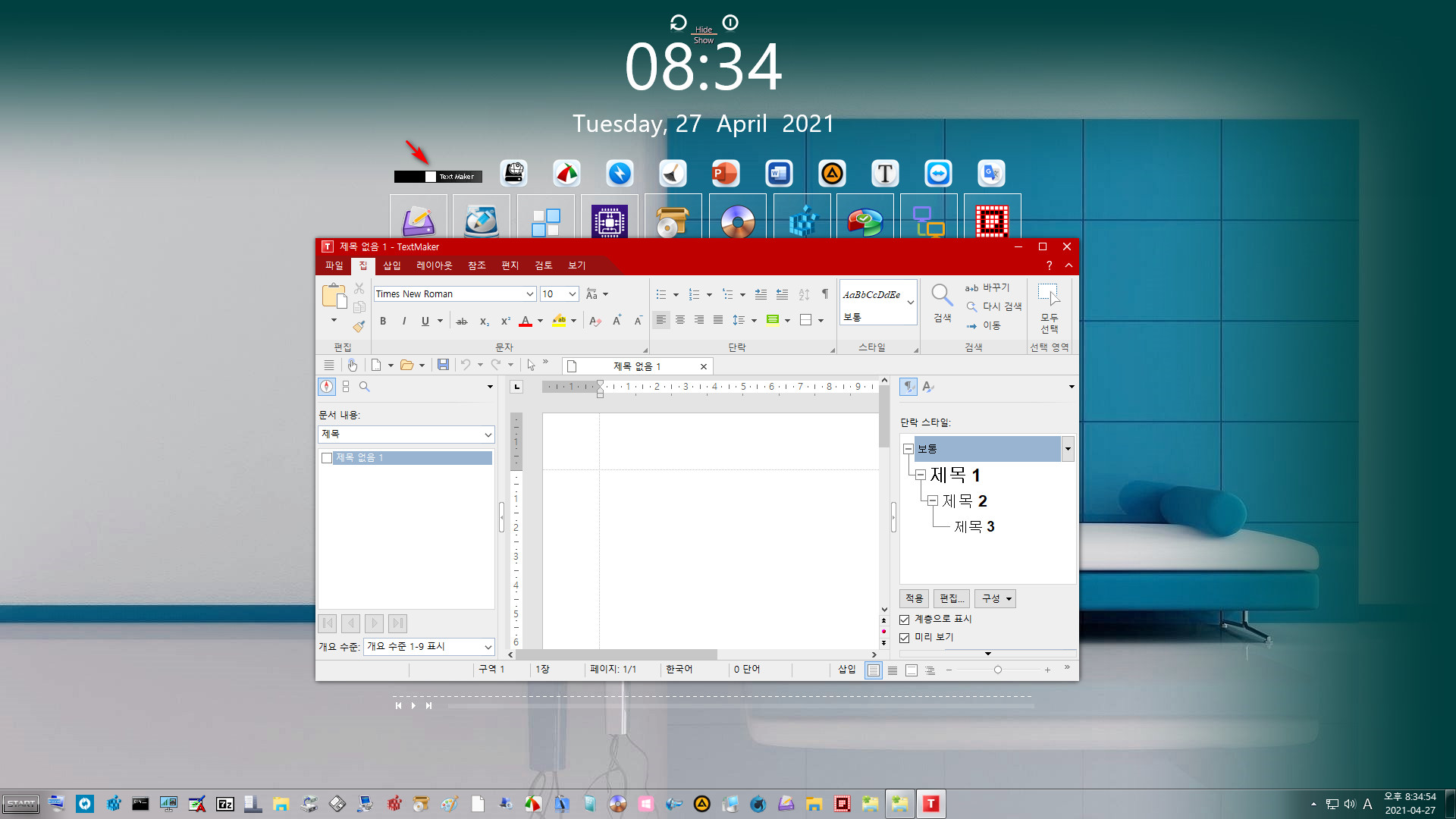
Task: Click the green paragraph shading button
Action: (x=773, y=320)
